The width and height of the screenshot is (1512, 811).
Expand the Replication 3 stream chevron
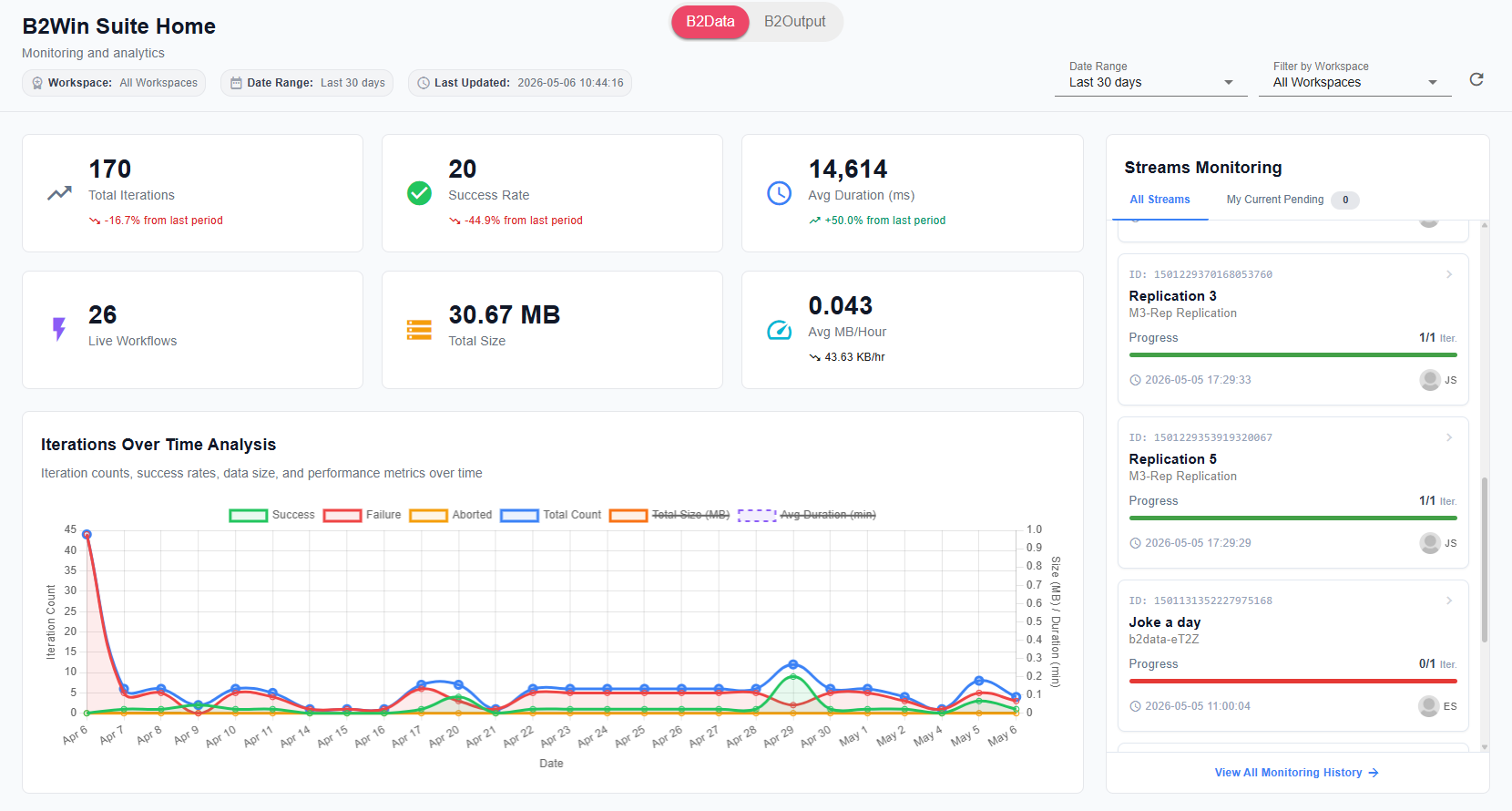(1449, 274)
